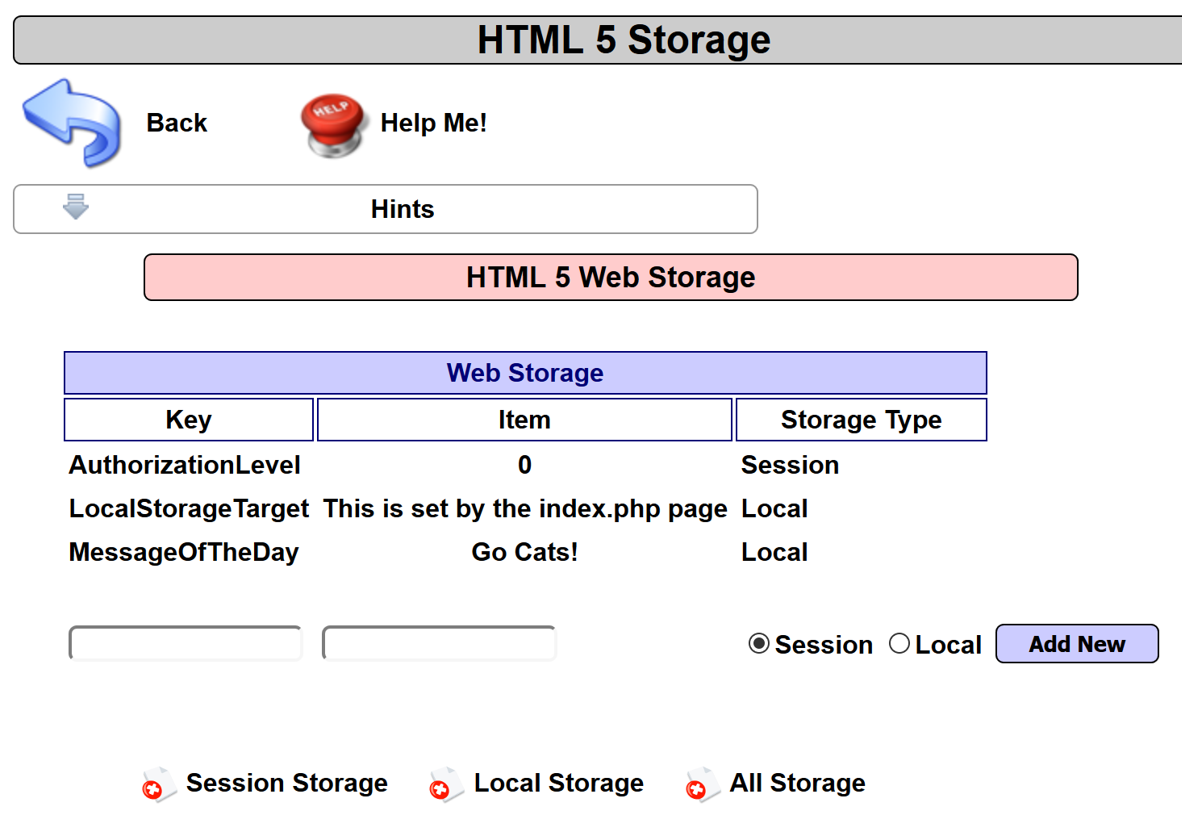Click the Help Me! text link

433,123
